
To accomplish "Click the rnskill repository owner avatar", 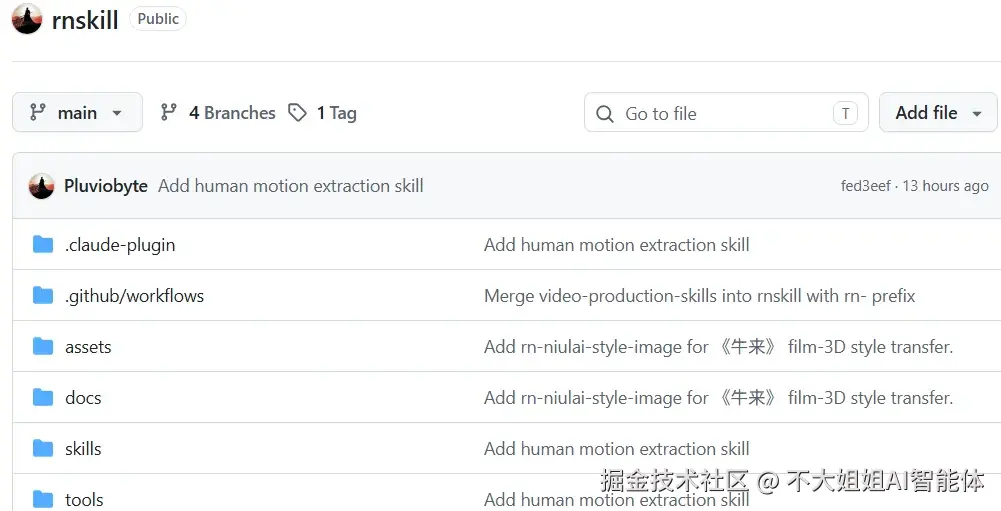I will (27, 19).
